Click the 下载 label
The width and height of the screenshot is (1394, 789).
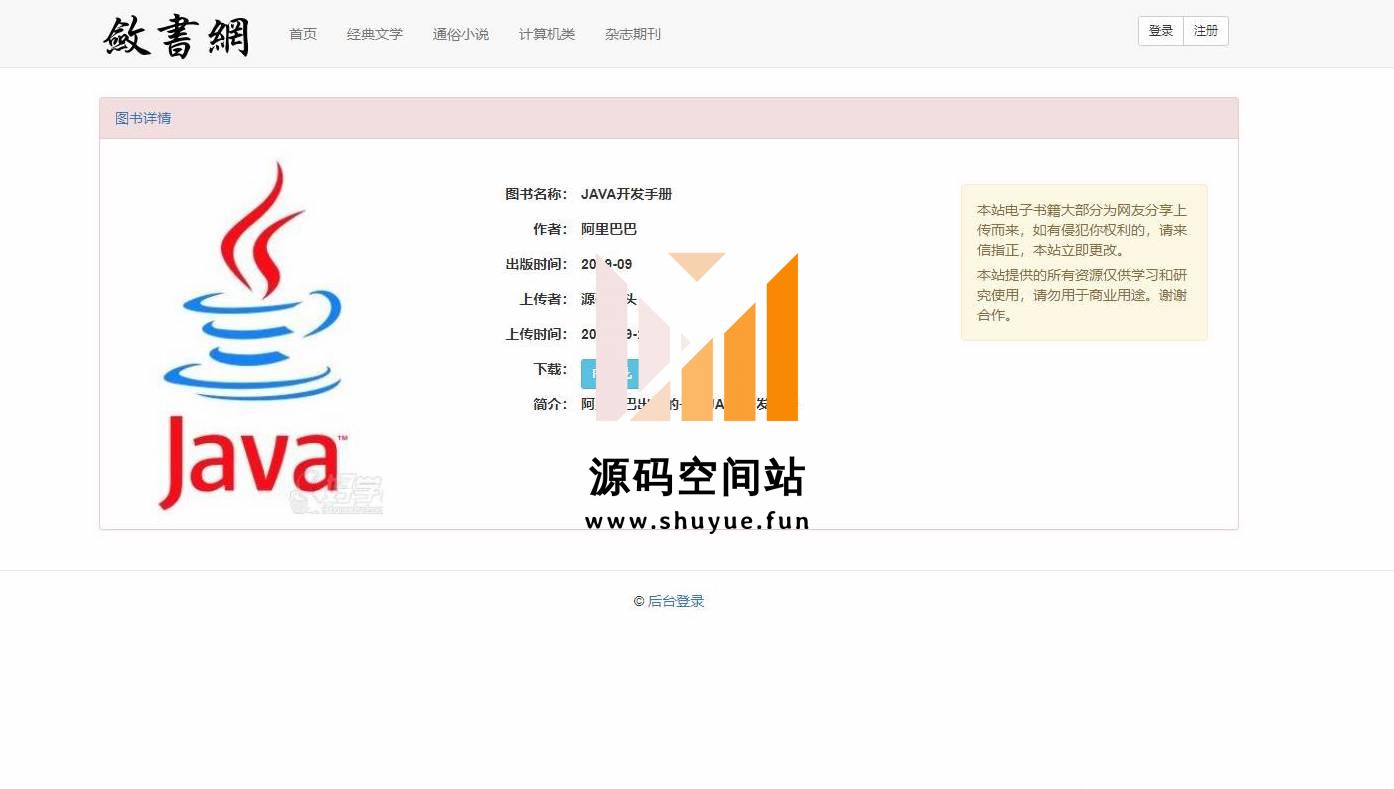click(550, 369)
